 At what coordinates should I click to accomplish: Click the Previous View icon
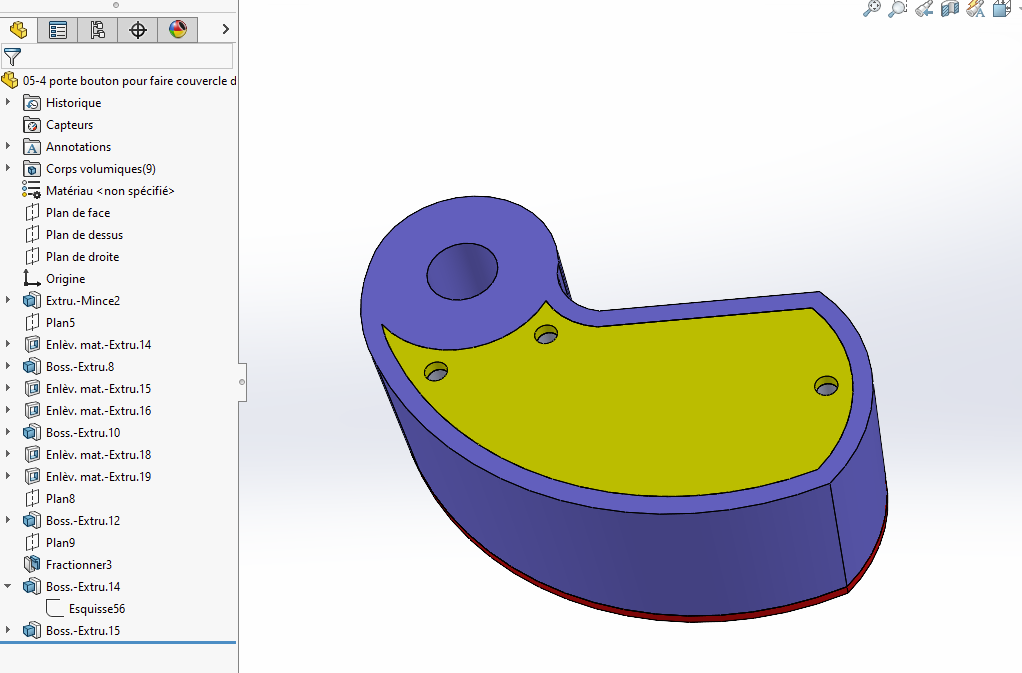(924, 8)
